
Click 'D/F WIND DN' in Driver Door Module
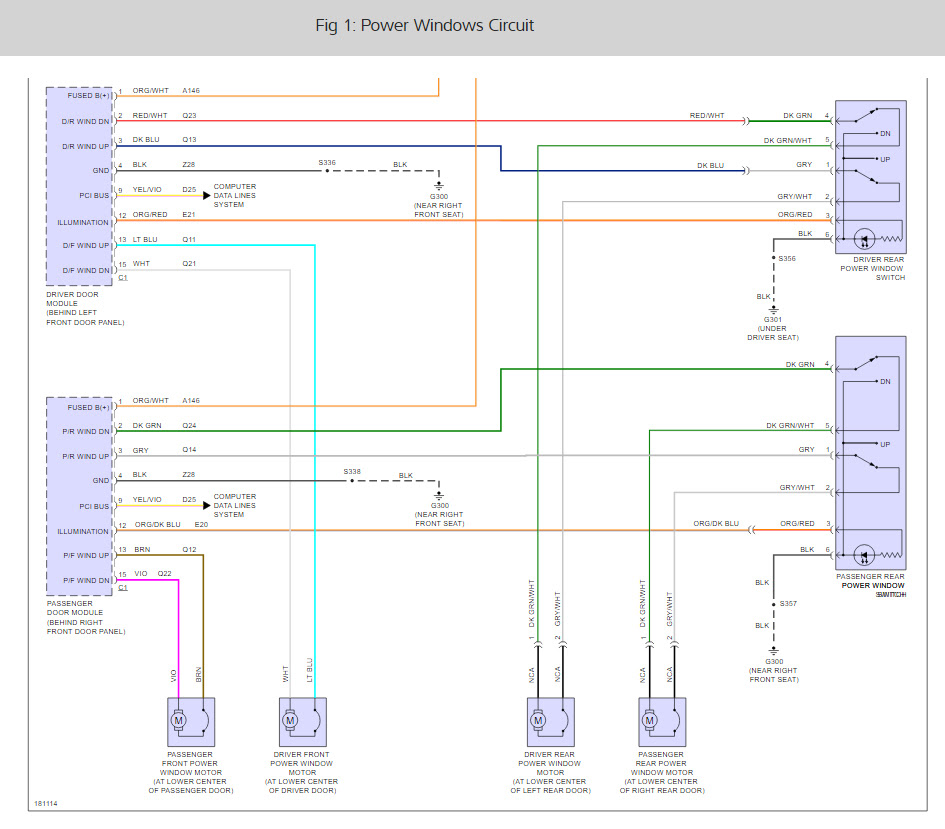pyautogui.click(x=86, y=271)
